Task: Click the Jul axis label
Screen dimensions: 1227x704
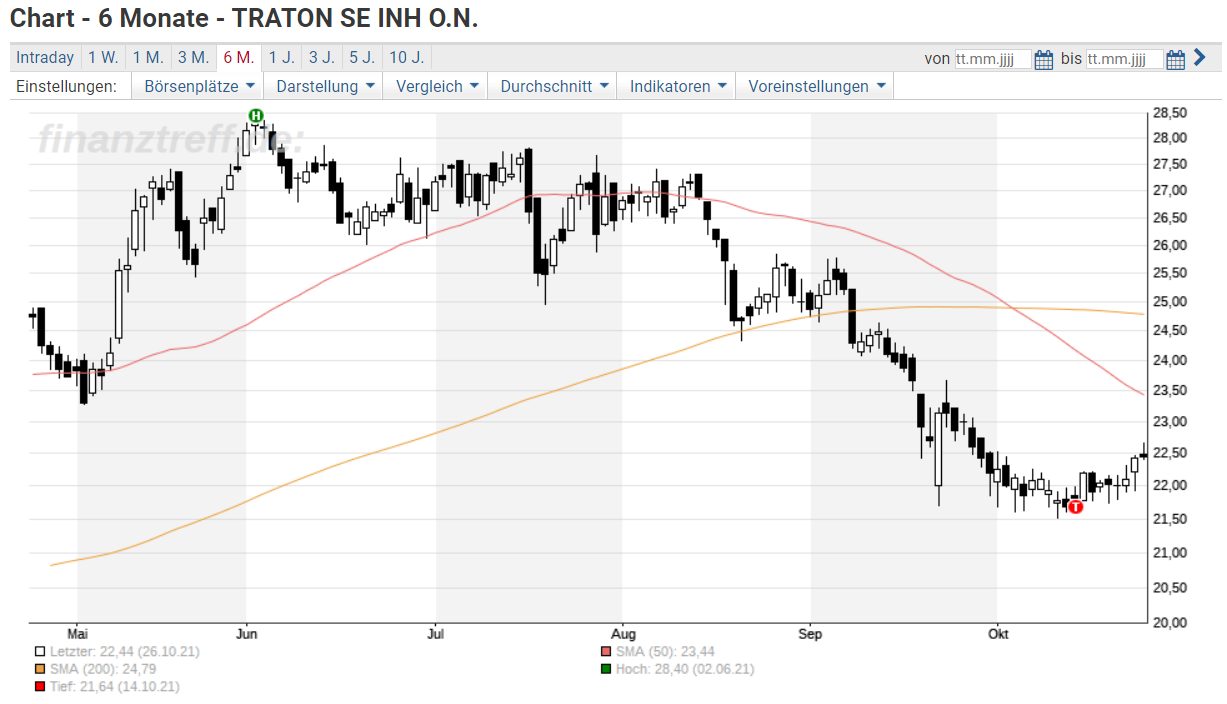Action: point(435,634)
